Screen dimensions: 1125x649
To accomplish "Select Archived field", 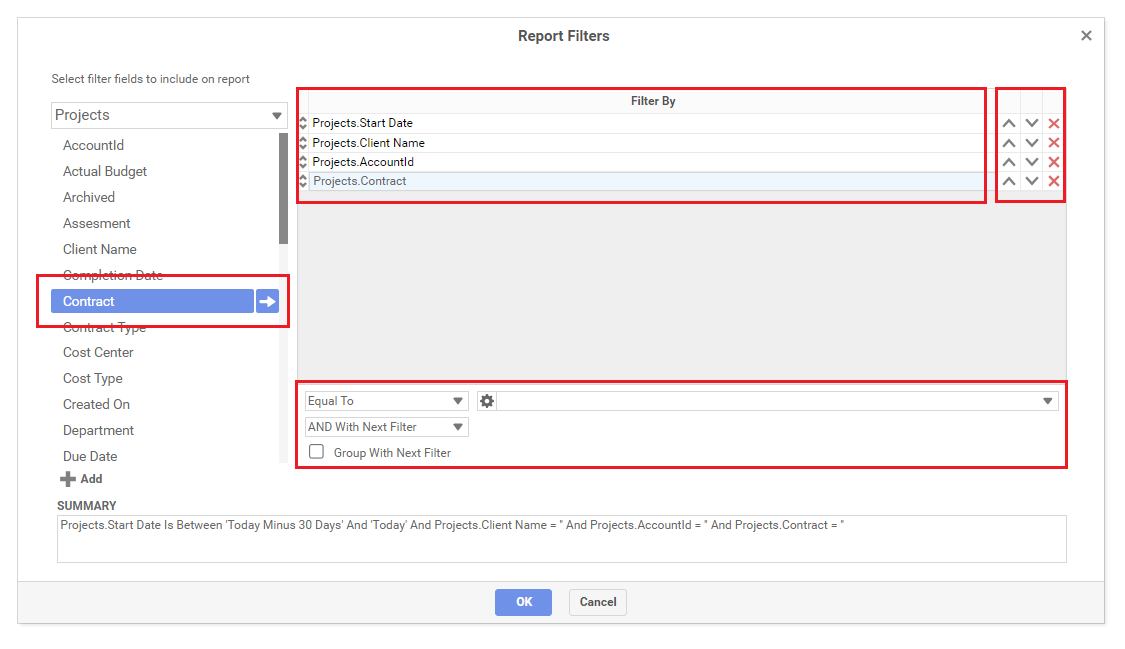I will (89, 197).
